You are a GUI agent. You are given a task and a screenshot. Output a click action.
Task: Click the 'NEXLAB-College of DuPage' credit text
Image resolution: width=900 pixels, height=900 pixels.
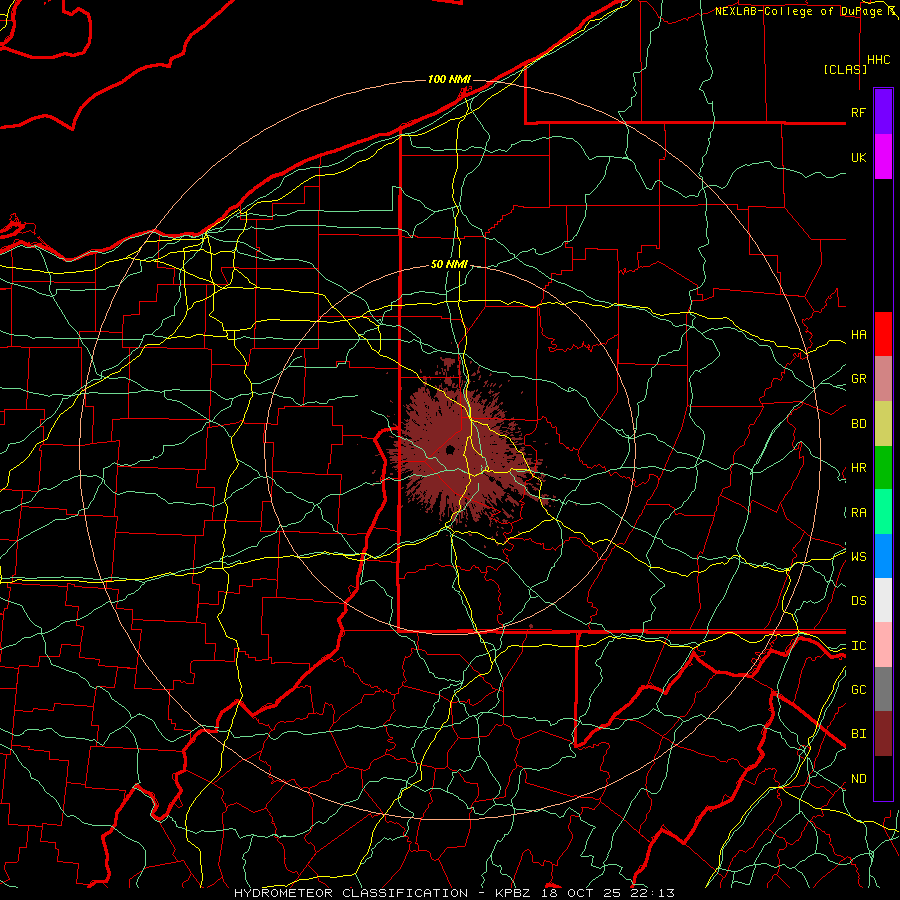point(799,11)
